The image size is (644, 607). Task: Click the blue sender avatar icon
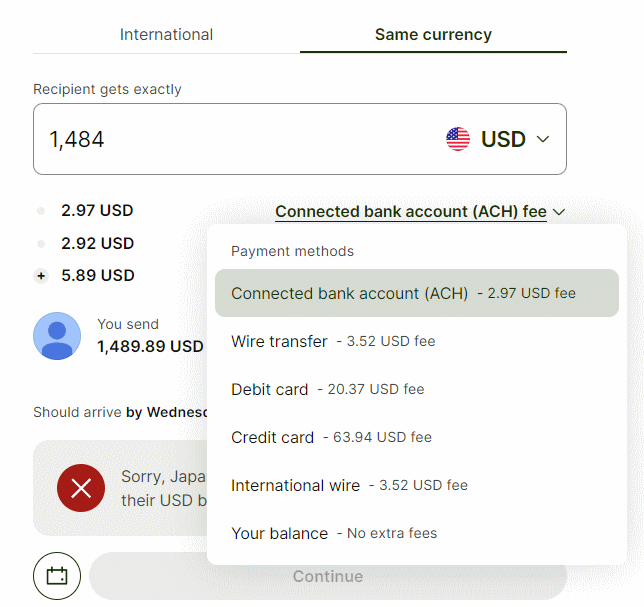(x=57, y=336)
